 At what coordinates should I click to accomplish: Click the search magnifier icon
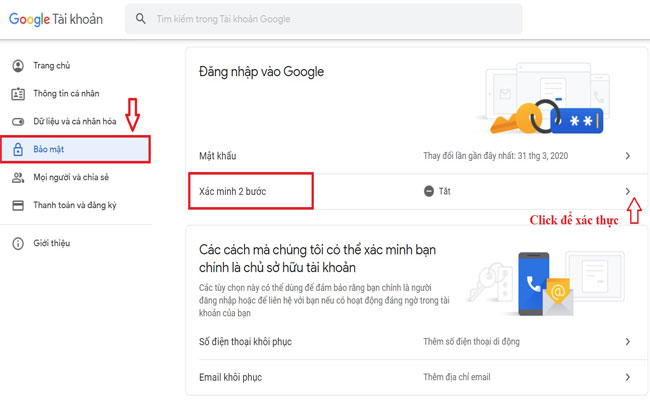pos(141,19)
